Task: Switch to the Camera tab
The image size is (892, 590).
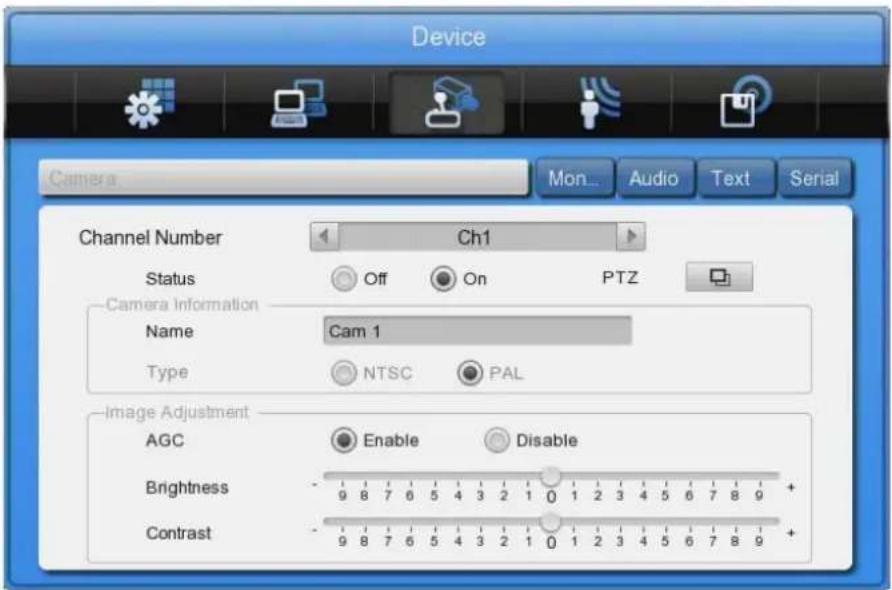Action: coord(283,178)
